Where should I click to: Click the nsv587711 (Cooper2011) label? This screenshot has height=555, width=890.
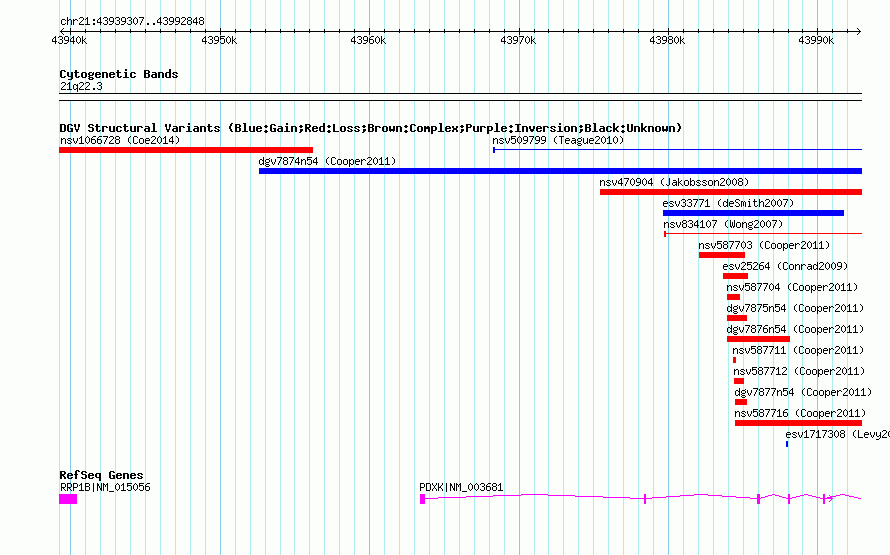(x=798, y=350)
